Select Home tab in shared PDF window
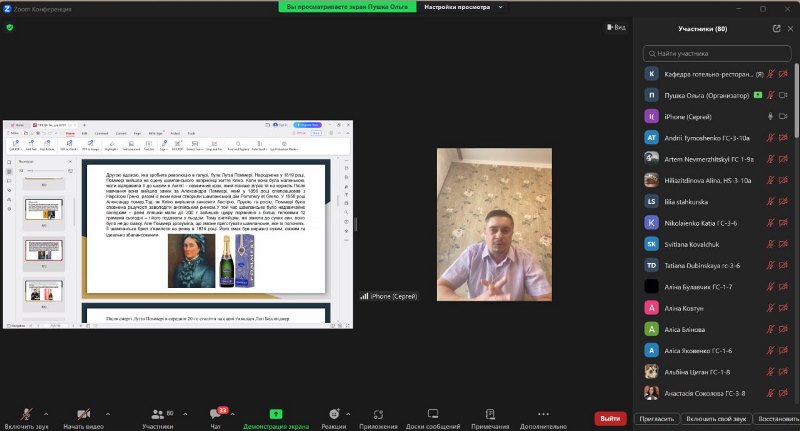This screenshot has width=800, height=431. tap(70, 133)
